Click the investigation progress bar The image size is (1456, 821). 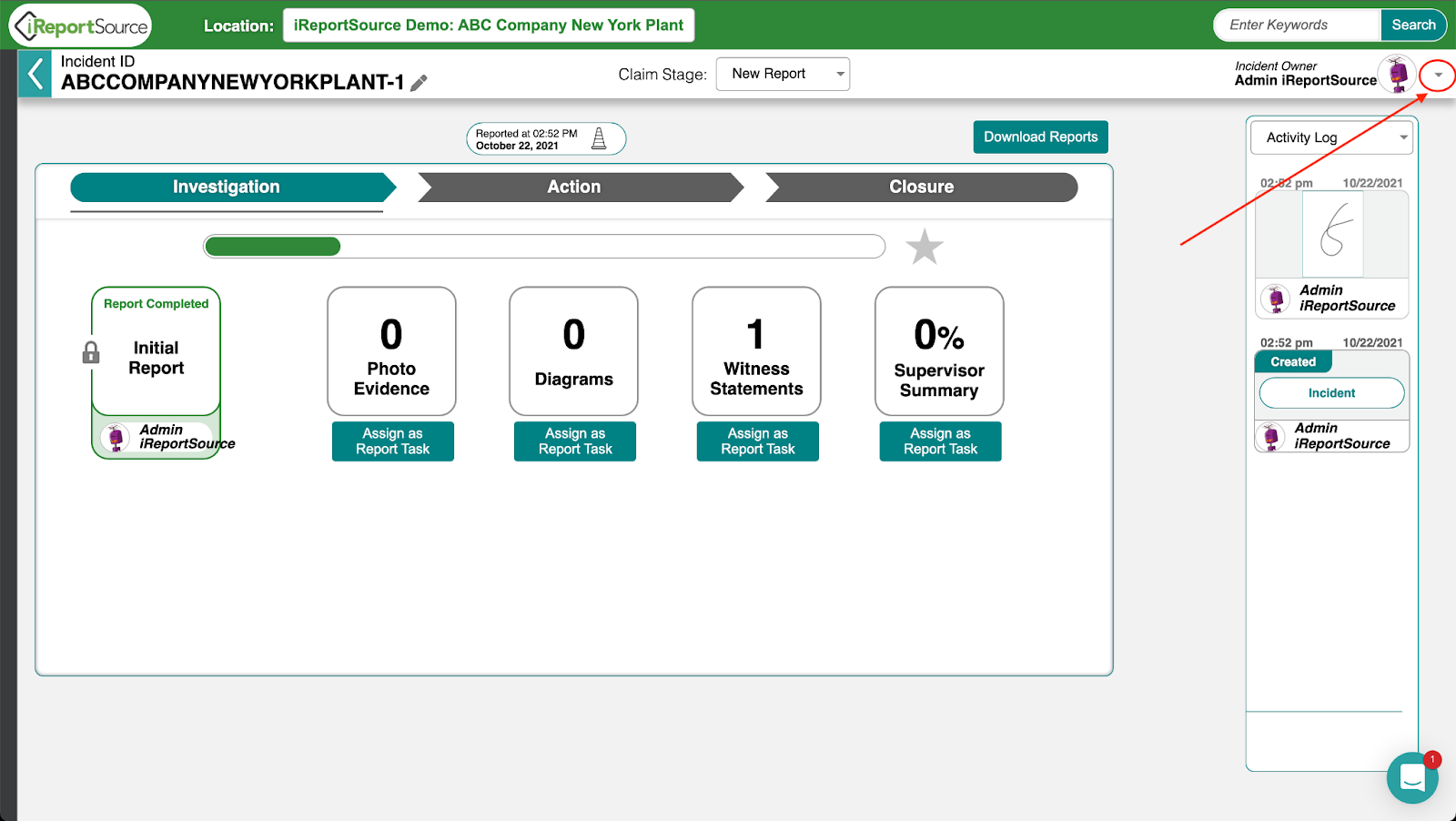[544, 247]
